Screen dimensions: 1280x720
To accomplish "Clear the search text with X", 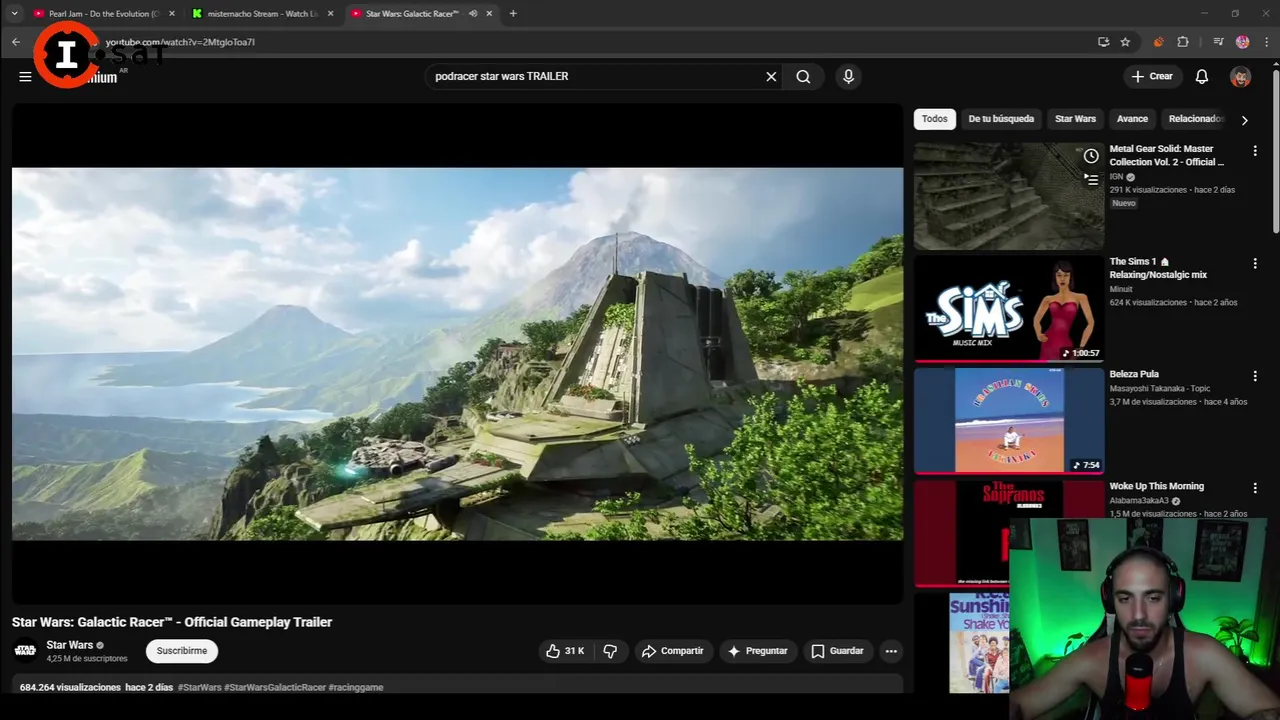I will (x=771, y=76).
